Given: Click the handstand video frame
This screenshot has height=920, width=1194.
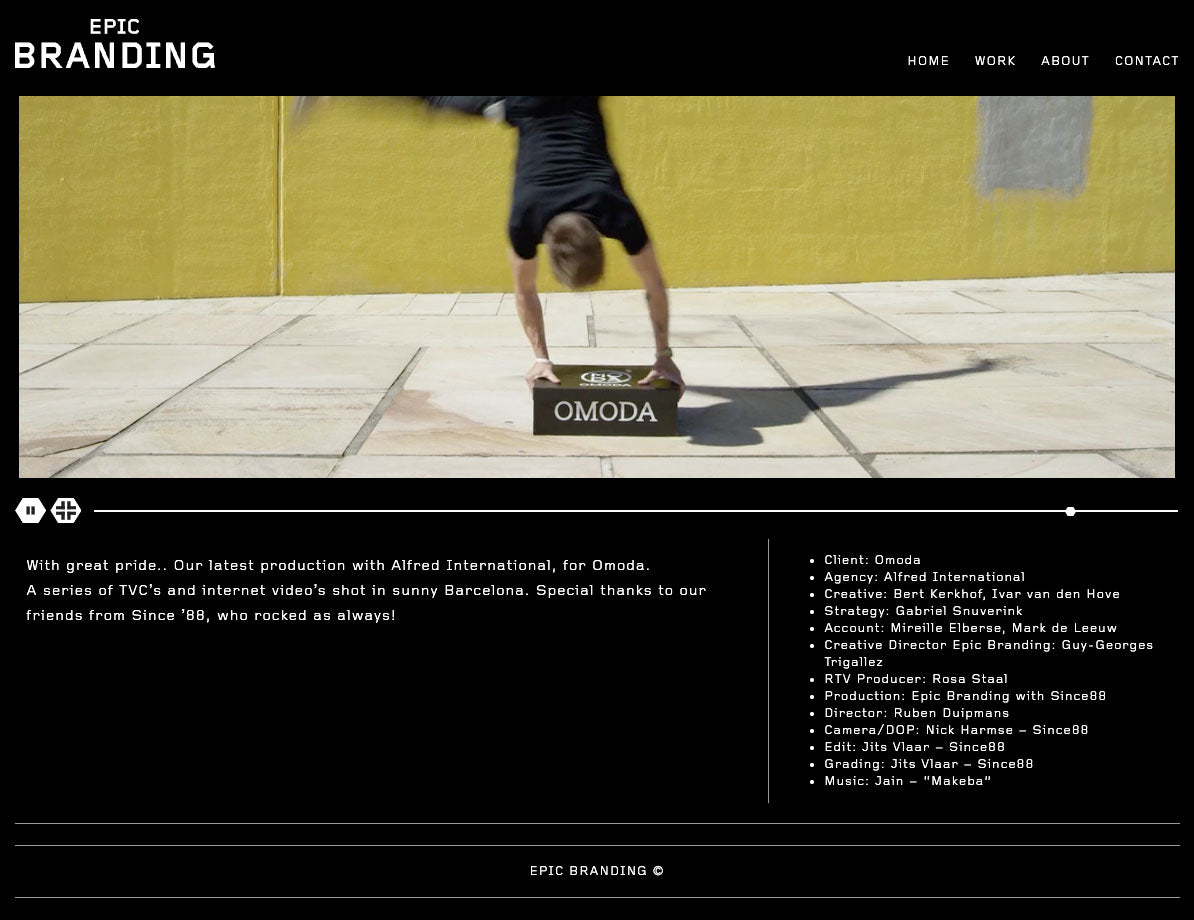Looking at the screenshot, I should coord(597,287).
